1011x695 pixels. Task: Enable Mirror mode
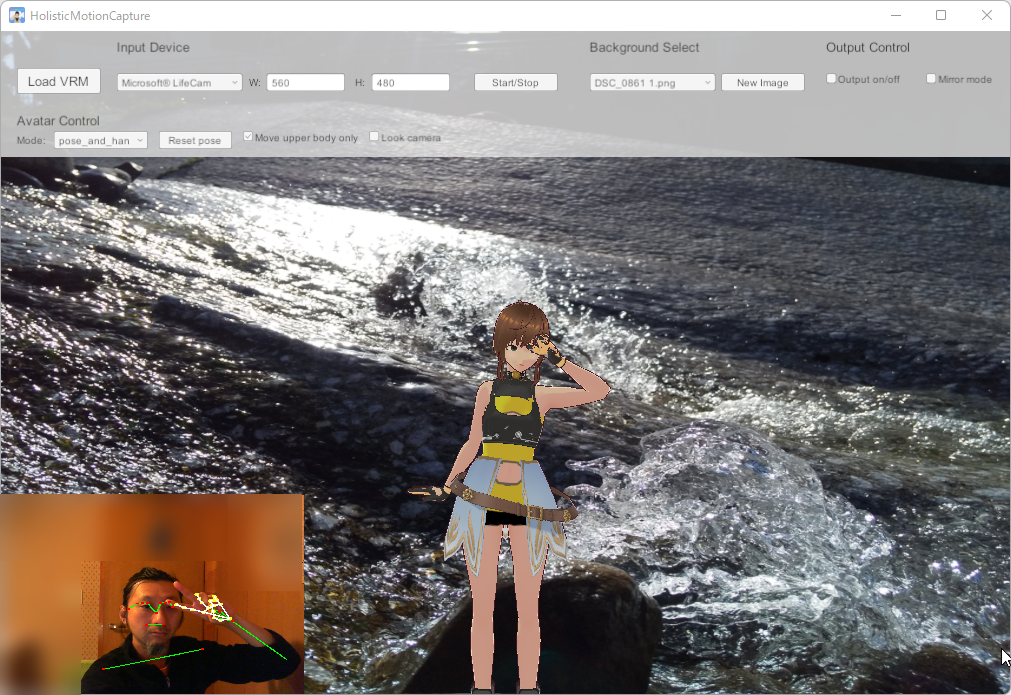(x=931, y=78)
